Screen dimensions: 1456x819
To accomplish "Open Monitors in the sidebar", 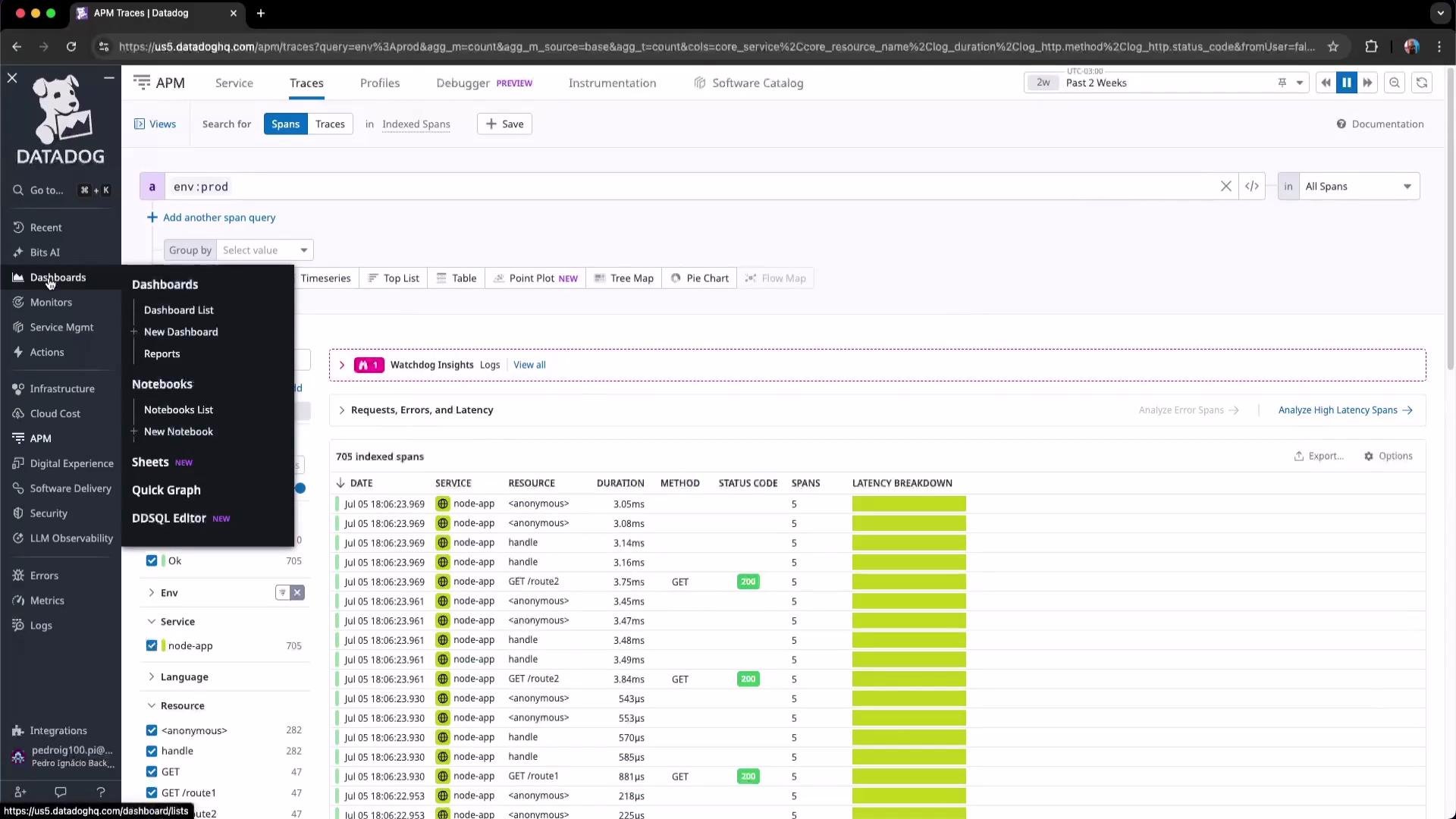I will click(x=50, y=303).
